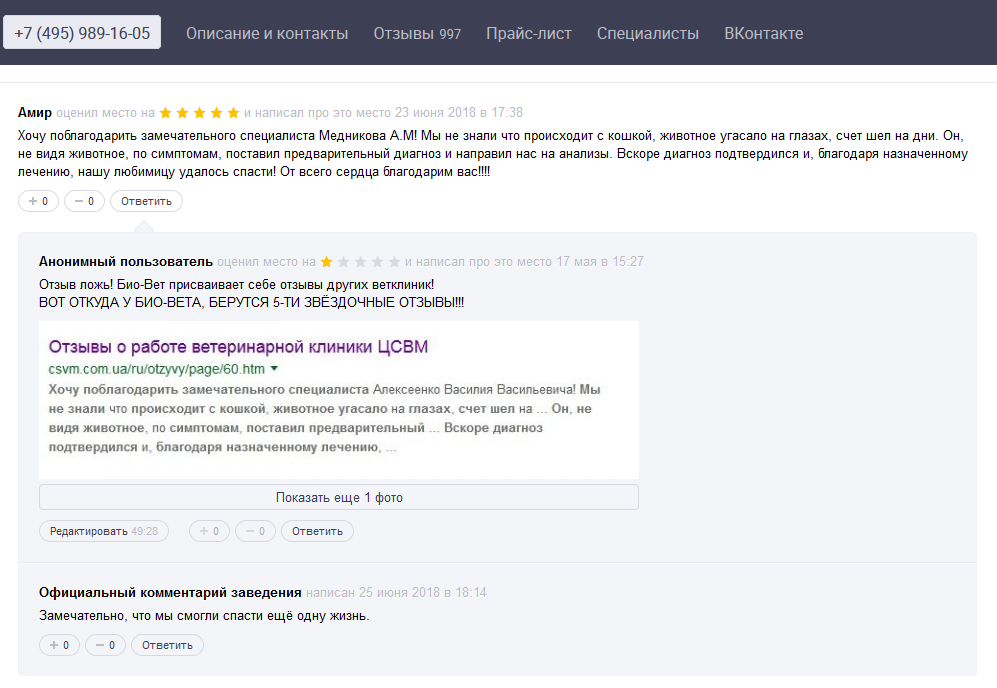Click Официальный комментарий заведения heading
The width and height of the screenshot is (997, 688).
[170, 593]
